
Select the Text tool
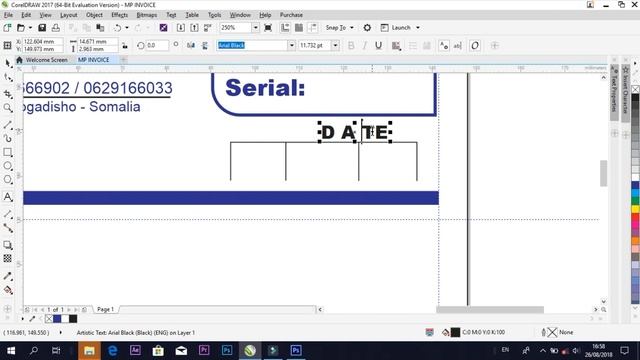click(8, 197)
